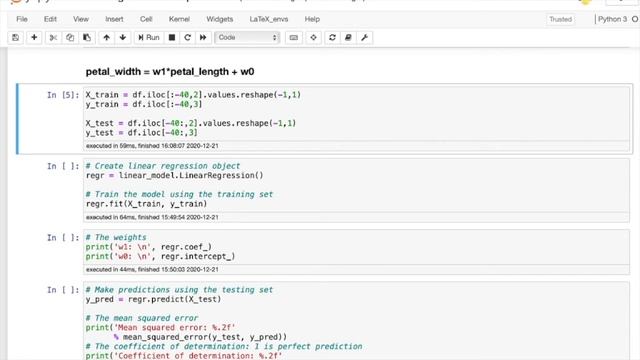The image size is (640, 360).
Task: Click 'executed in 44ms' timing text
Action: point(152,269)
